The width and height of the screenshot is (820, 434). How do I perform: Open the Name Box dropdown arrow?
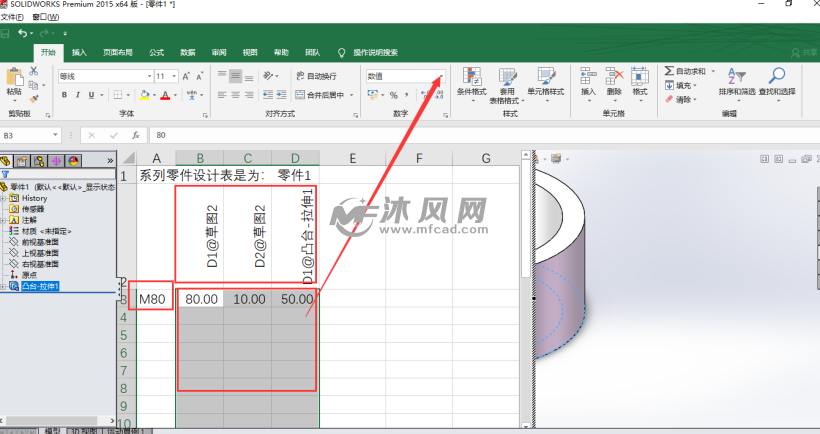55,135
